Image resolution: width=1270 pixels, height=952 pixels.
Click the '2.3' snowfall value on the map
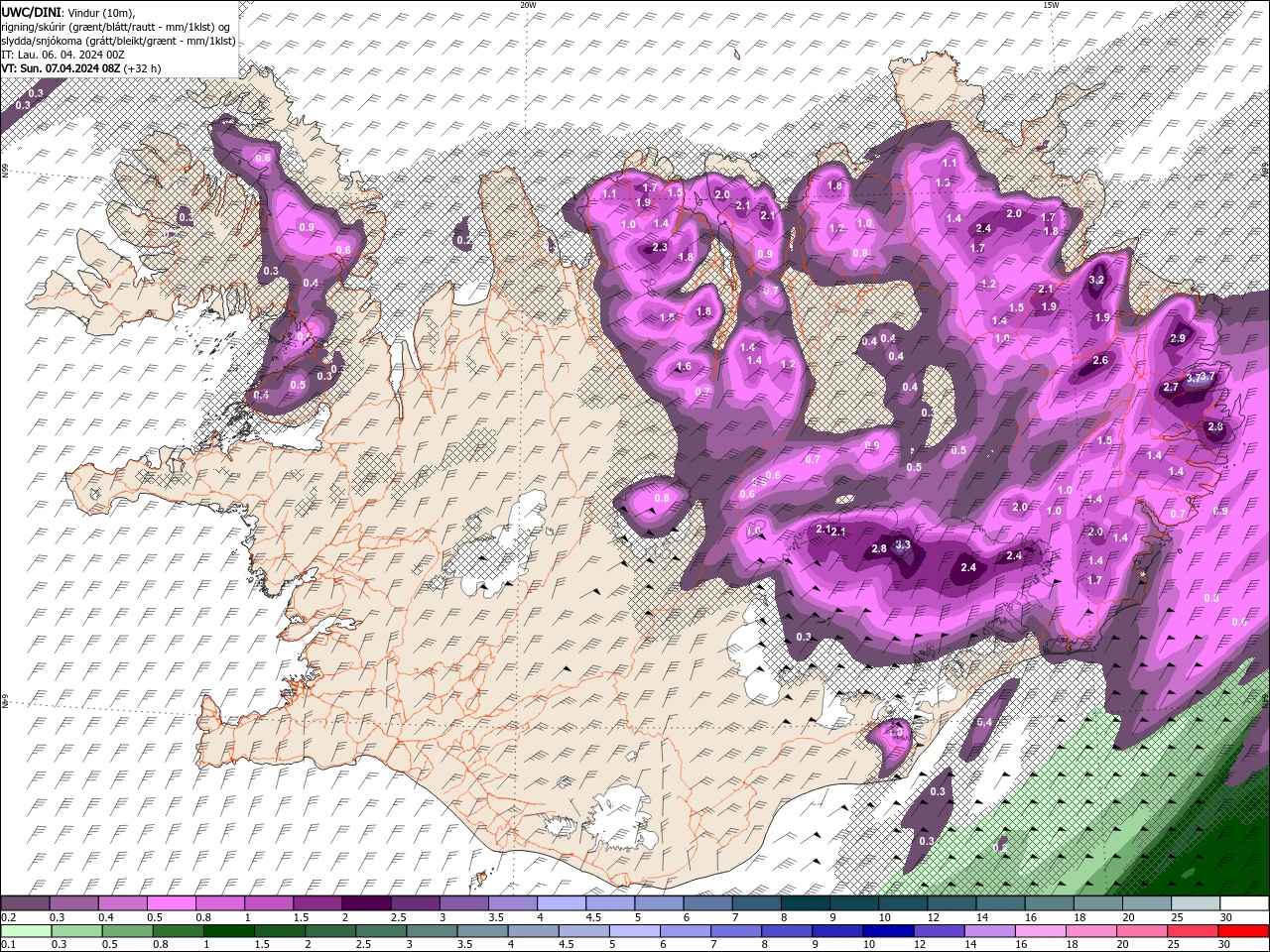(x=660, y=247)
